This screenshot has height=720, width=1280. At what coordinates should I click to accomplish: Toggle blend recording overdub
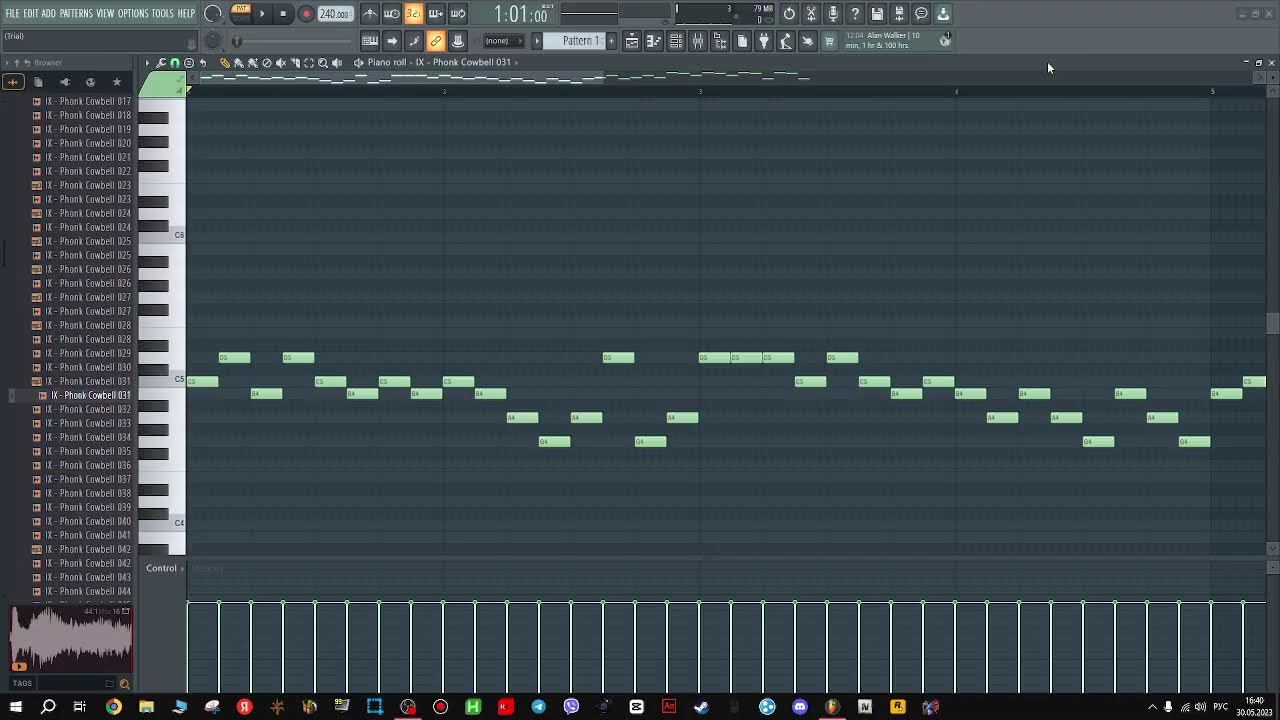[x=436, y=14]
